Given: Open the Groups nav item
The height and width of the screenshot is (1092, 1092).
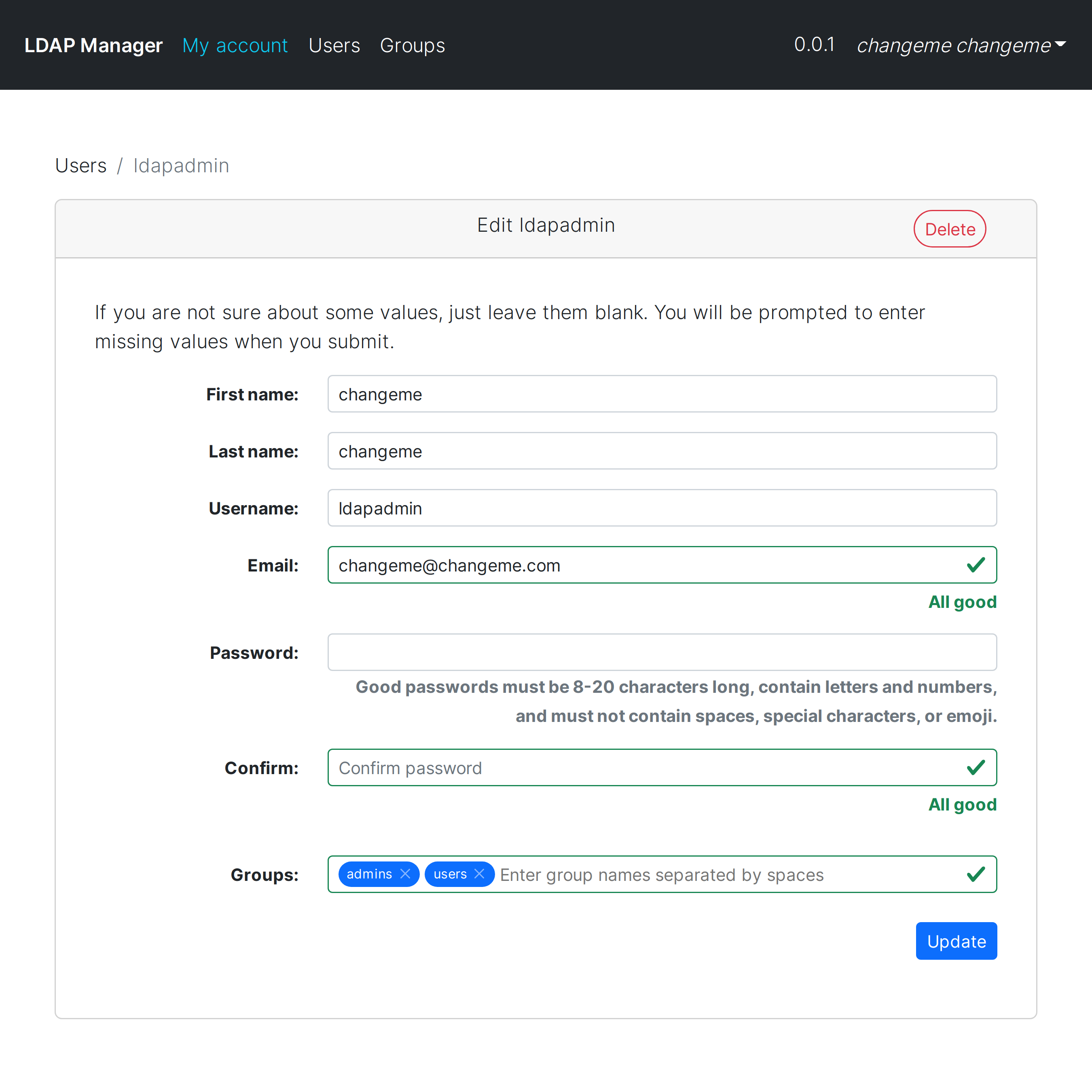Looking at the screenshot, I should coord(412,45).
